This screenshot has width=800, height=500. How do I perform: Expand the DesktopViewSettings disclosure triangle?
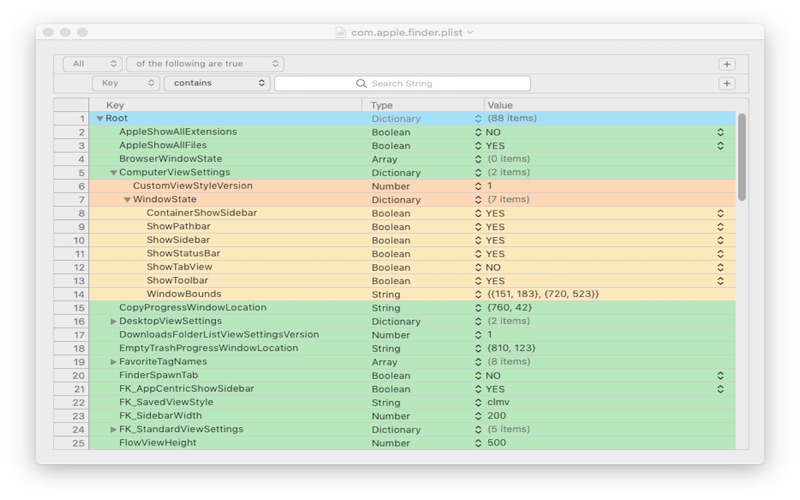point(113,321)
